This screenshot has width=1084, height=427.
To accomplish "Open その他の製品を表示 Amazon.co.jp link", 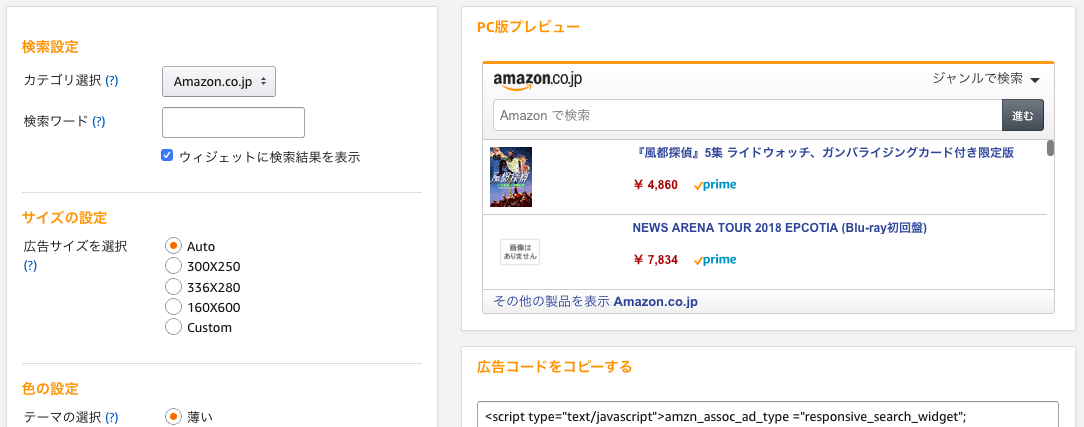I will point(596,302).
